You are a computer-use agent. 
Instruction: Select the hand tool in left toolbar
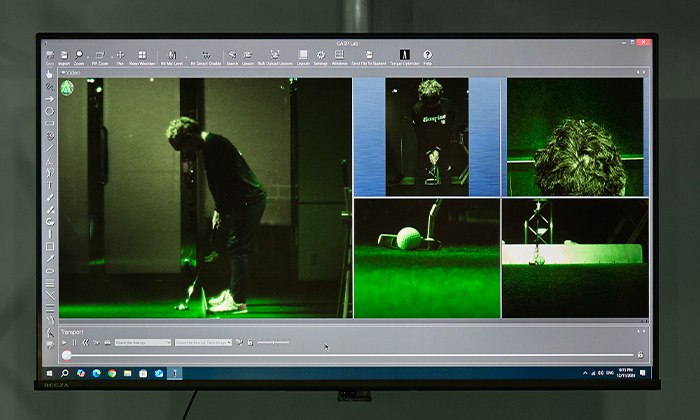tap(50, 74)
